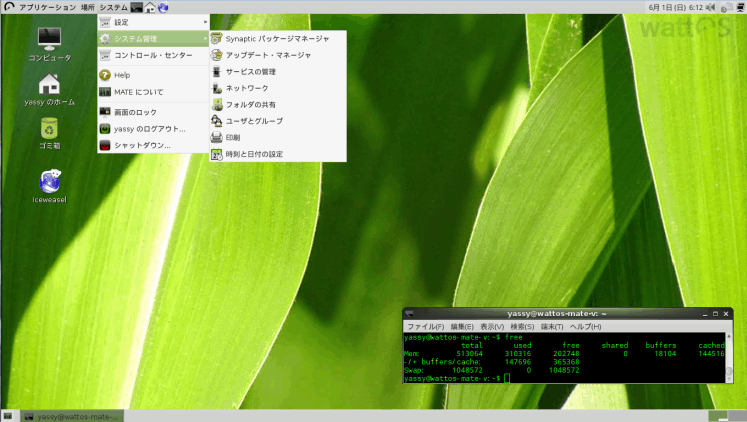Image resolution: width=747 pixels, height=422 pixels.
Task: Click the Synaptic package manager icon
Action: coord(217,39)
